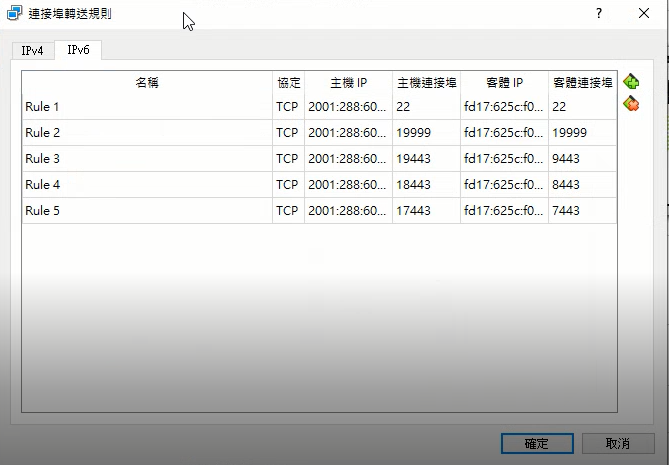Image resolution: width=669 pixels, height=465 pixels.
Task: Click guest port 8443 cell
Action: pos(583,185)
